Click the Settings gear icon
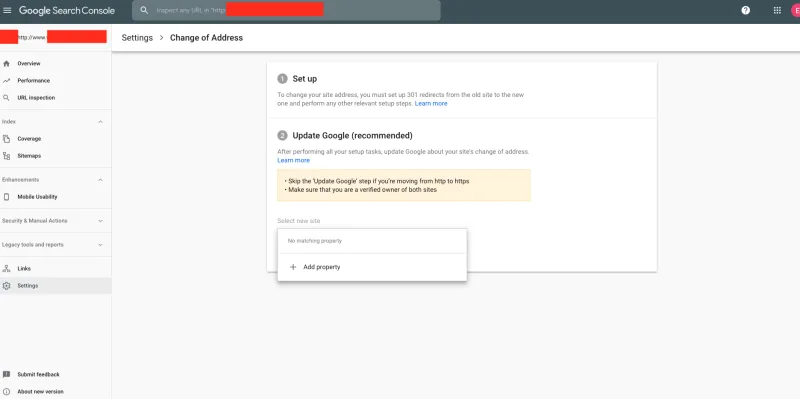 click(x=6, y=286)
